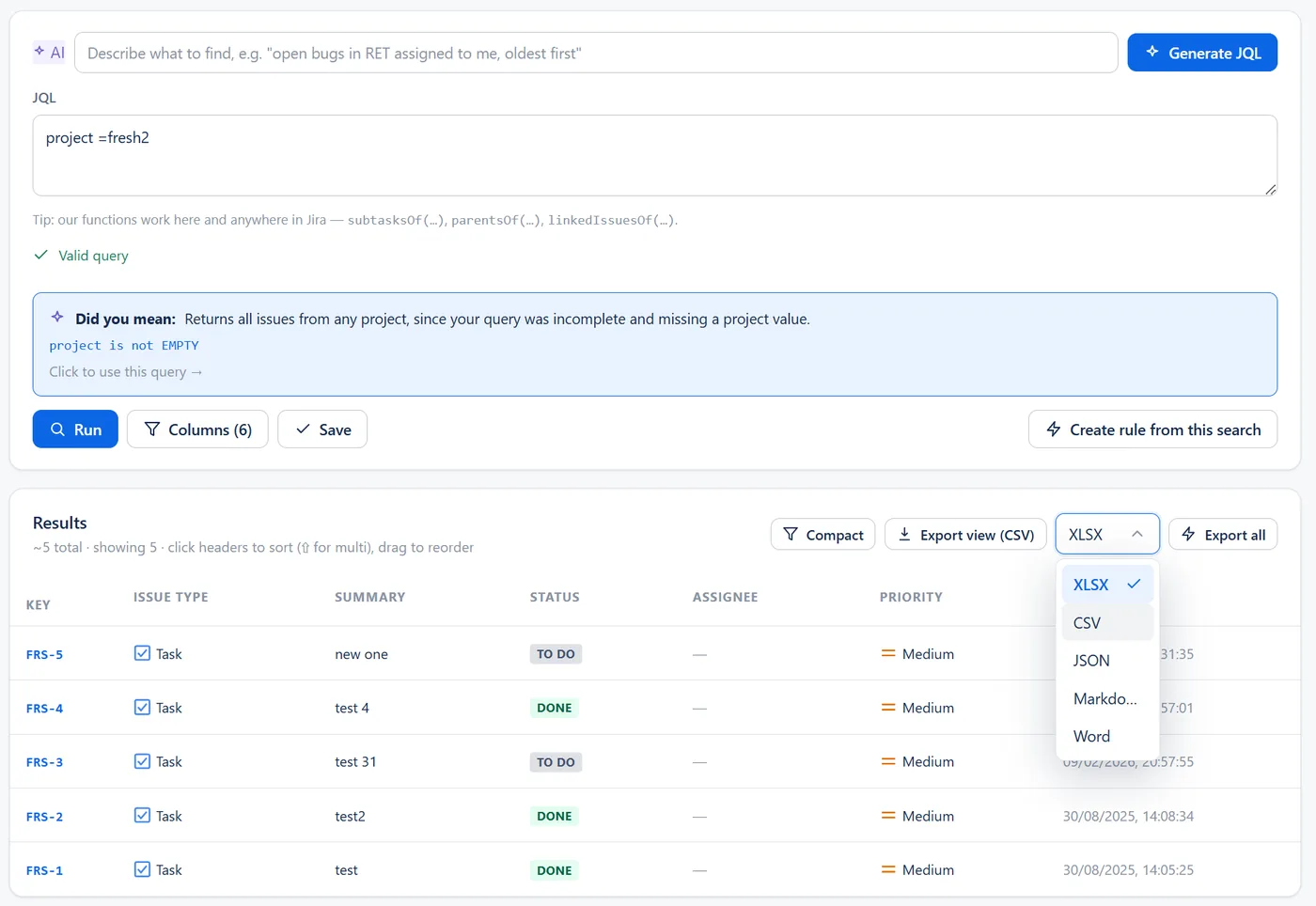Sort by STATUS column header

555,597
